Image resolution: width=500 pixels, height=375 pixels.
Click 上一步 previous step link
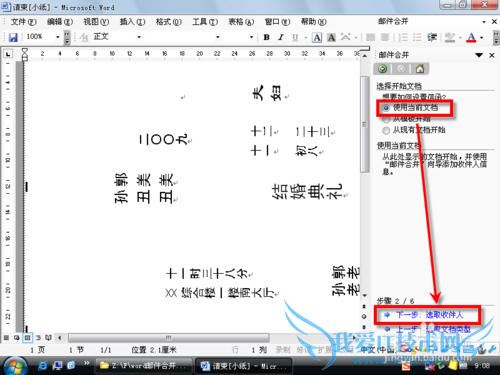pos(433,329)
